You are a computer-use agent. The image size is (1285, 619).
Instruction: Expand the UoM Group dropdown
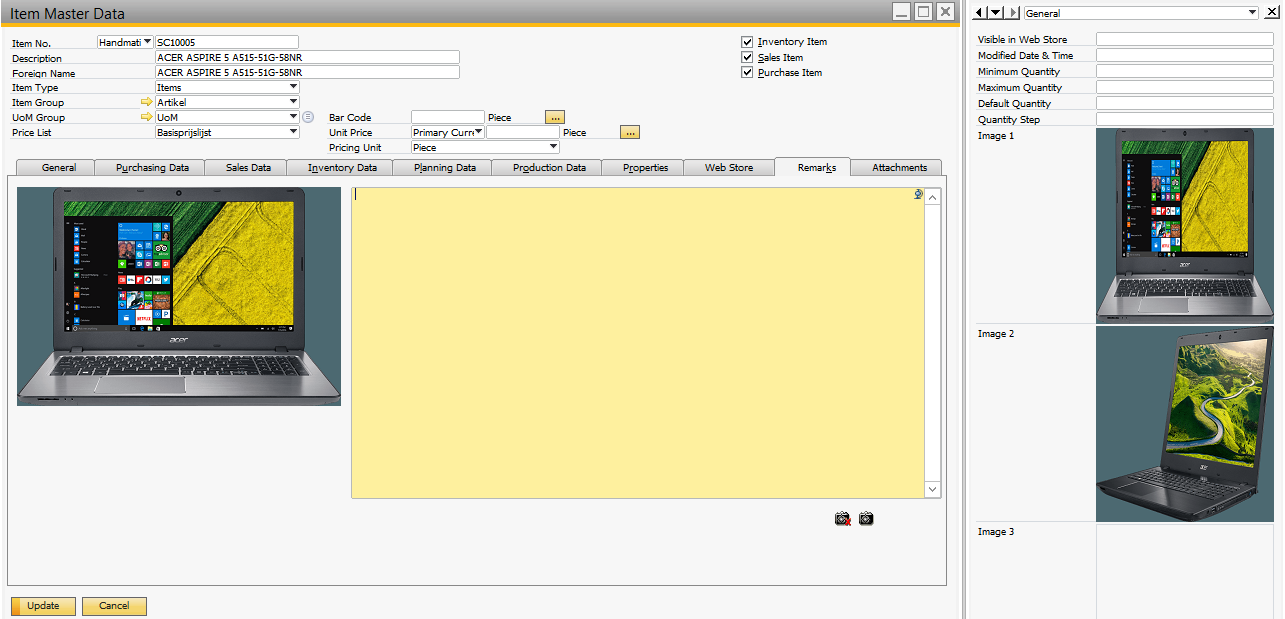pyautogui.click(x=293, y=117)
